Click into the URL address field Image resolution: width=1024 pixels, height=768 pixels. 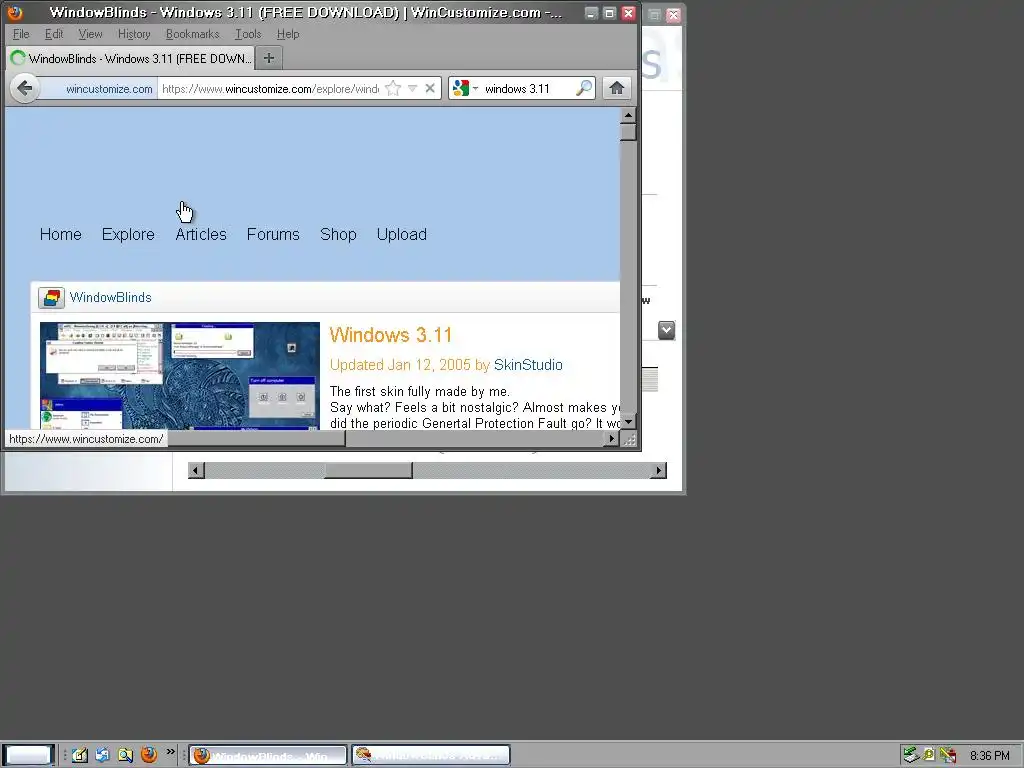pyautogui.click(x=270, y=89)
